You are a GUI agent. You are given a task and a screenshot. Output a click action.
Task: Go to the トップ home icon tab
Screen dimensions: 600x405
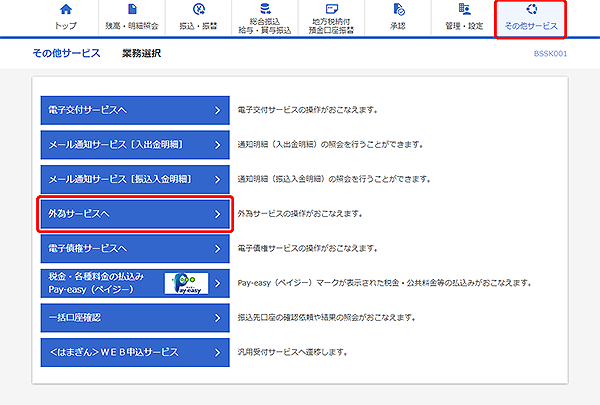(66, 18)
